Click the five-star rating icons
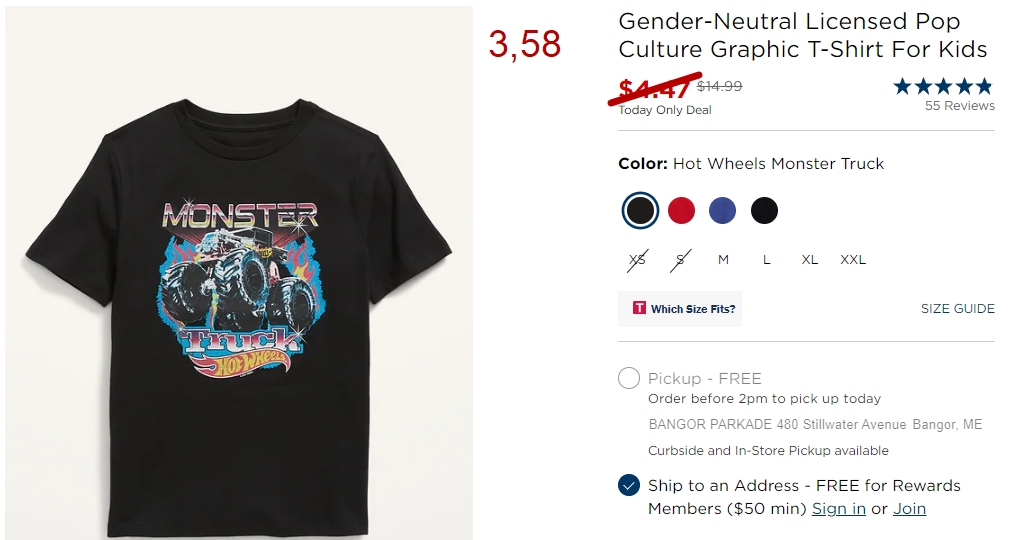 (x=943, y=86)
